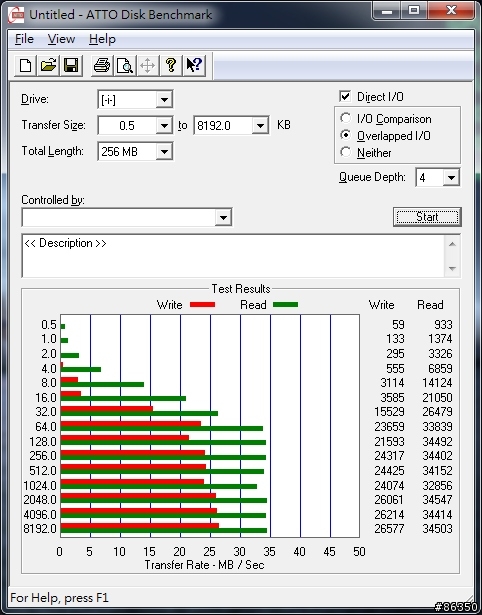
Task: Select the I/O Comparison radio button
Action: coord(346,118)
